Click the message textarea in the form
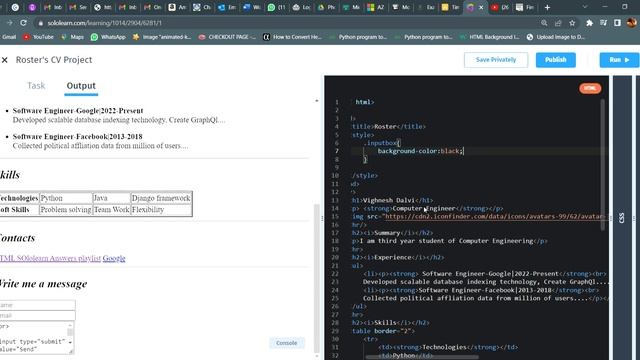The image size is (640, 360). click(x=36, y=337)
